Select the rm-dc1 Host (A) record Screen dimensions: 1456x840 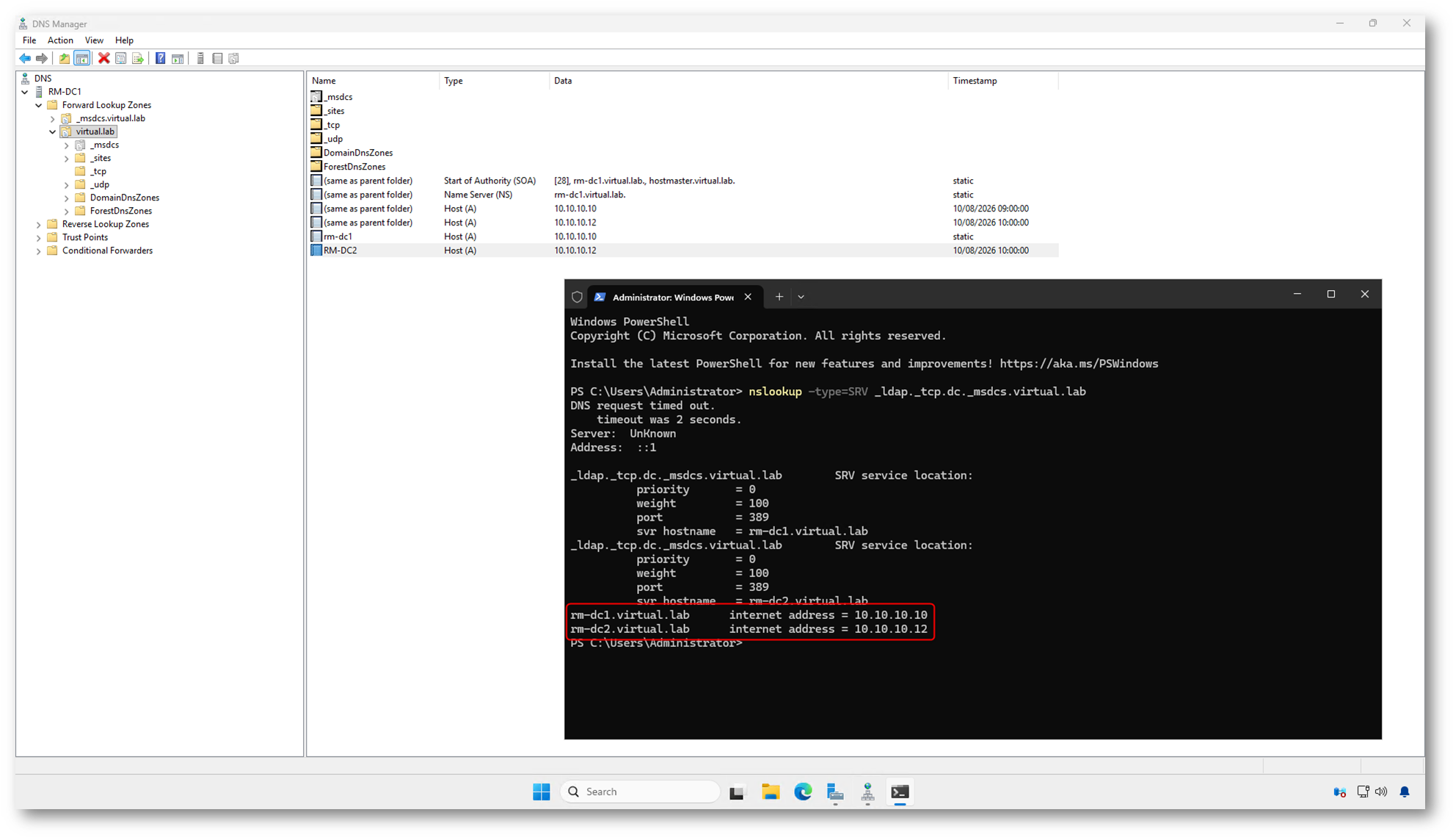683,236
